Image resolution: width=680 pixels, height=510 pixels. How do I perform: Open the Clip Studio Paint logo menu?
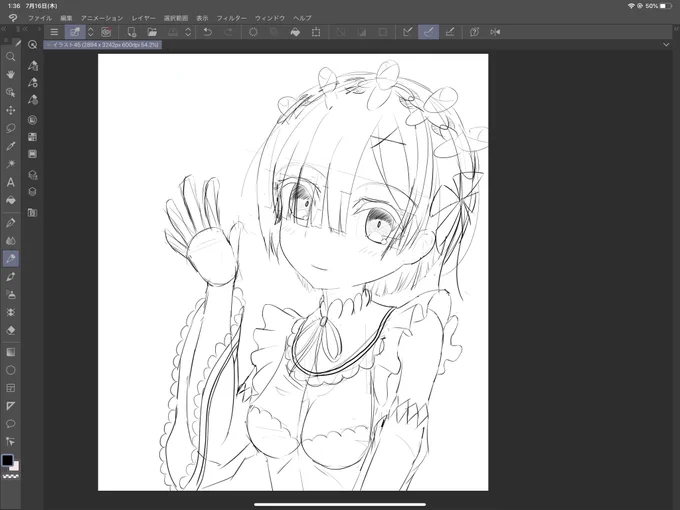click(13, 18)
